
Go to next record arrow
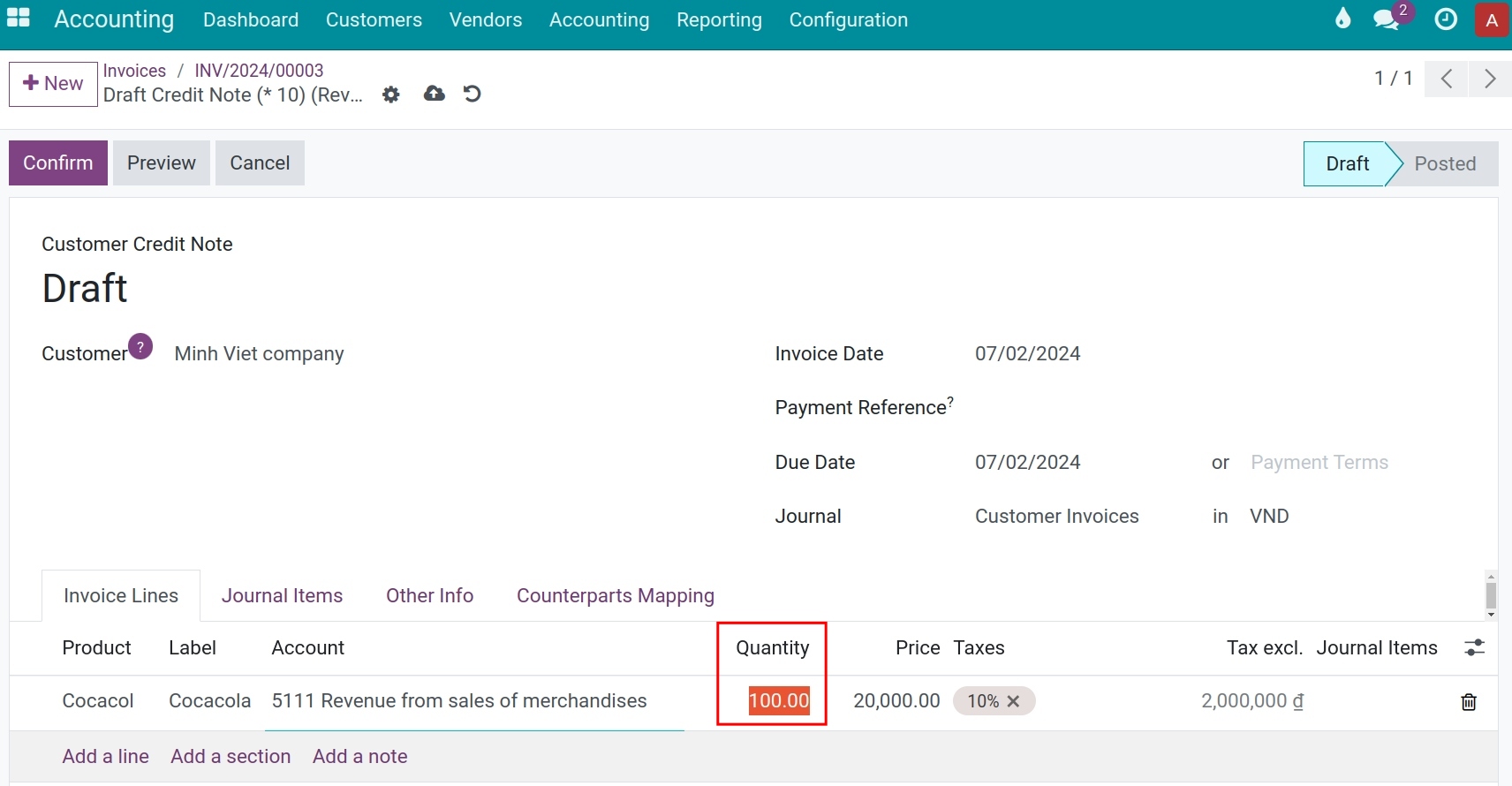(x=1490, y=79)
